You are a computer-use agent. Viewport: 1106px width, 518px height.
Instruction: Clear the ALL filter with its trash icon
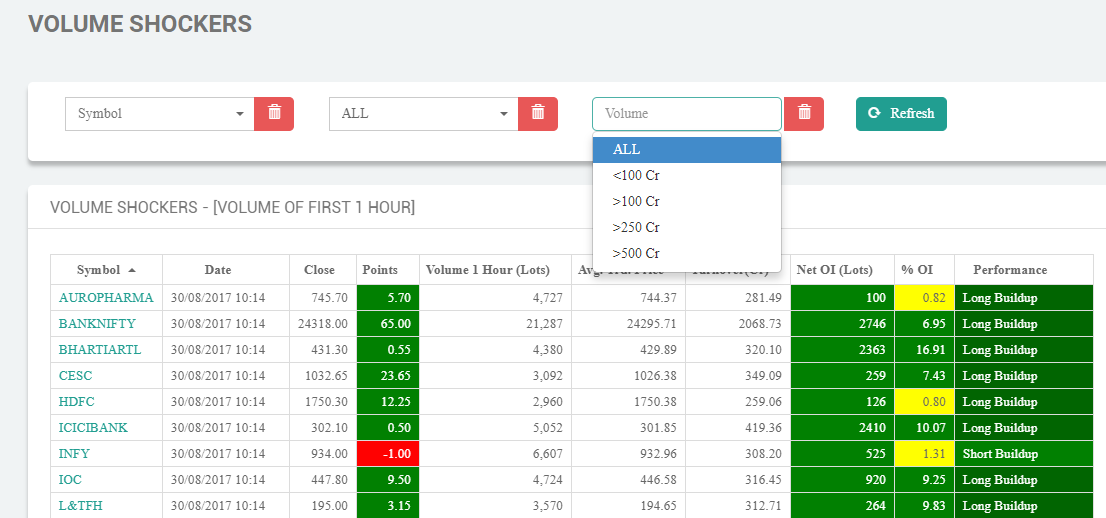537,114
